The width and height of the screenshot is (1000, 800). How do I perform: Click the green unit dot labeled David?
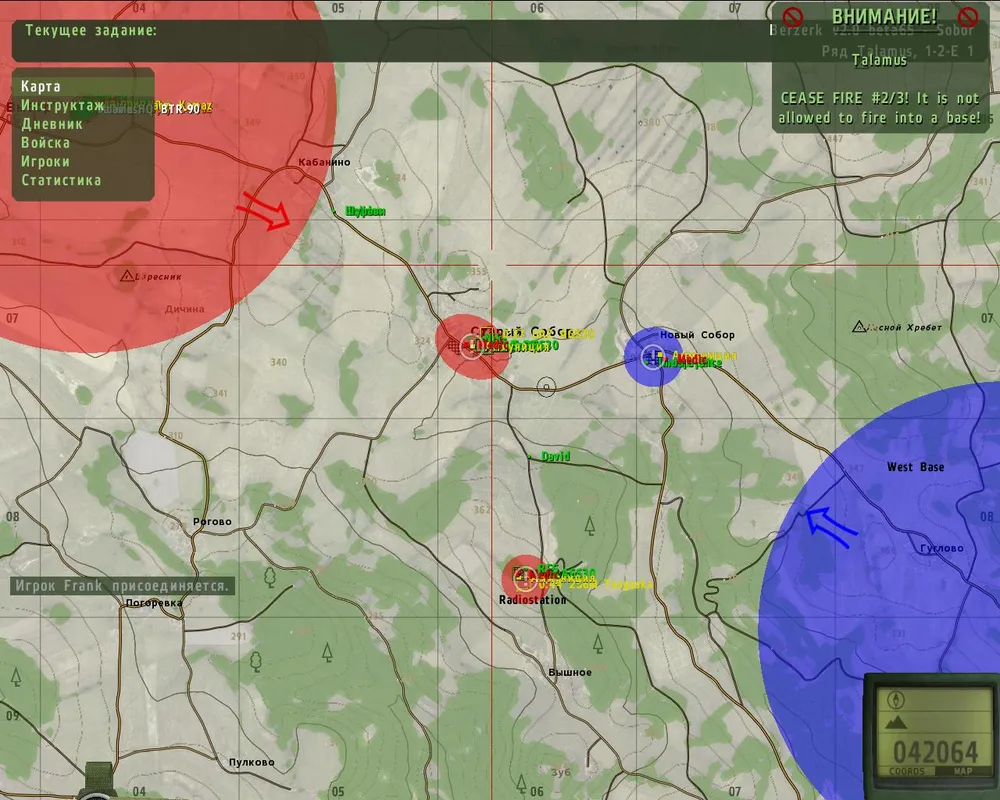[x=529, y=457]
